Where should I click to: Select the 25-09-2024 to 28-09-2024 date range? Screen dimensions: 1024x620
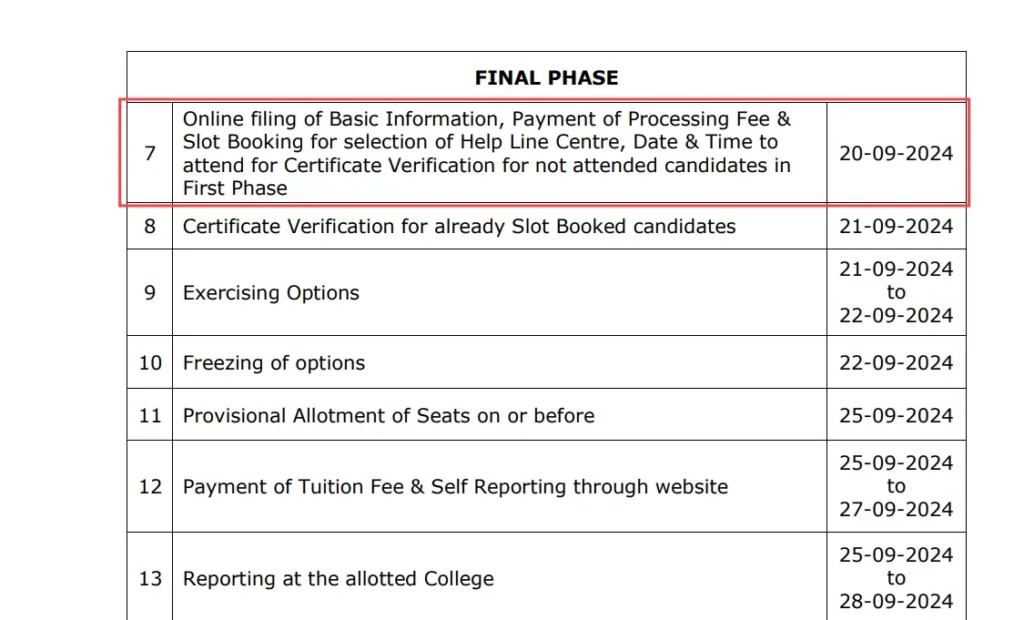tap(896, 578)
